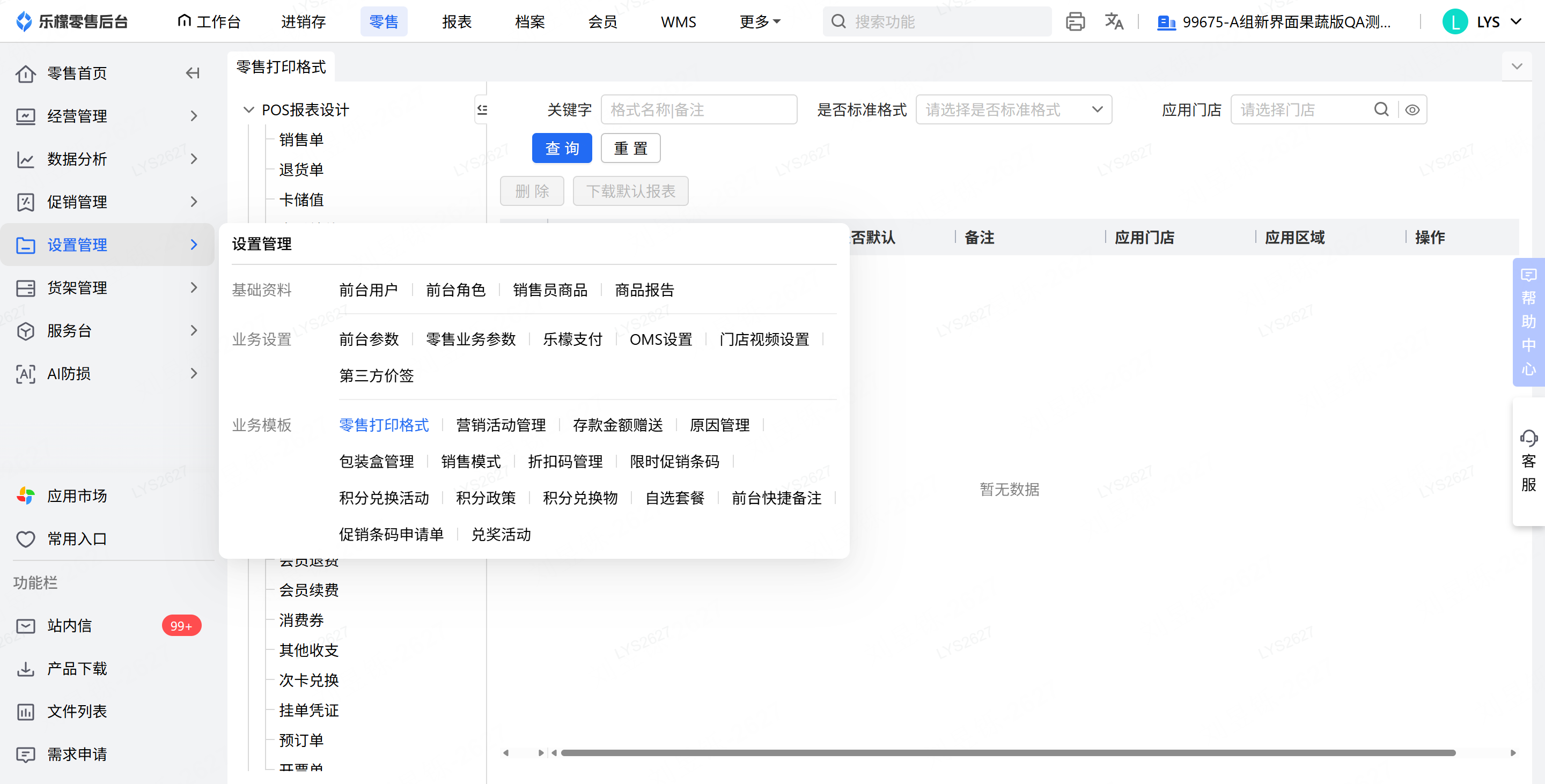Image resolution: width=1545 pixels, height=784 pixels.
Task: Collapse sidebar with the arrow icon
Action: (193, 73)
